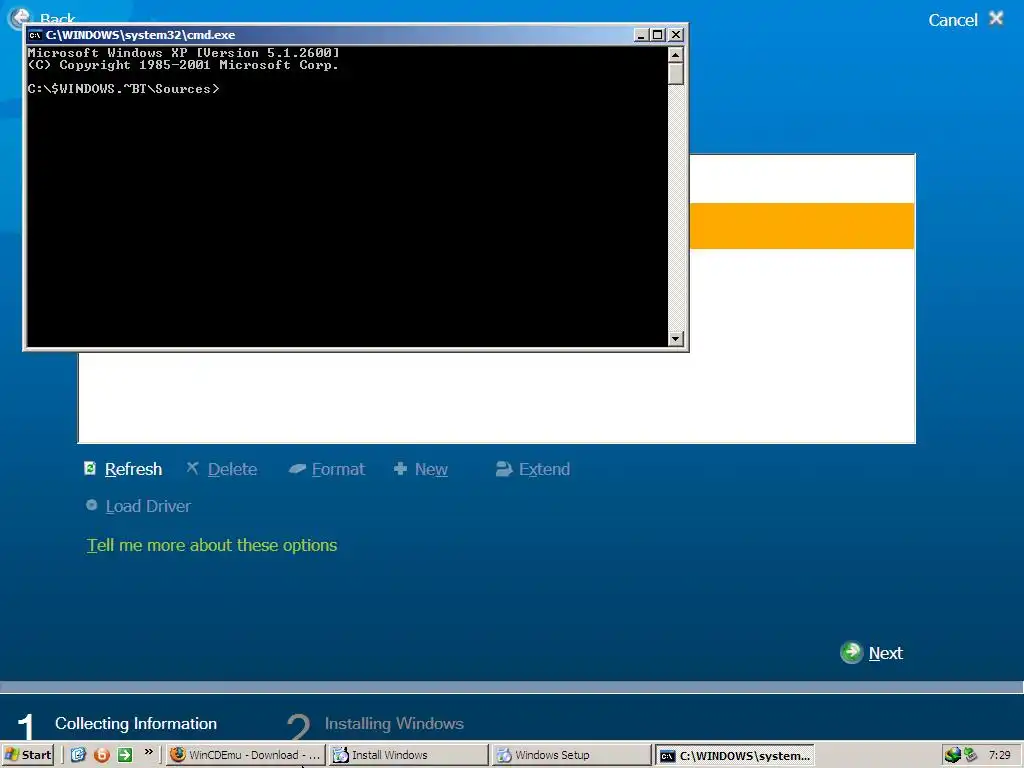Minimize the cmd.exe window

coord(641,35)
